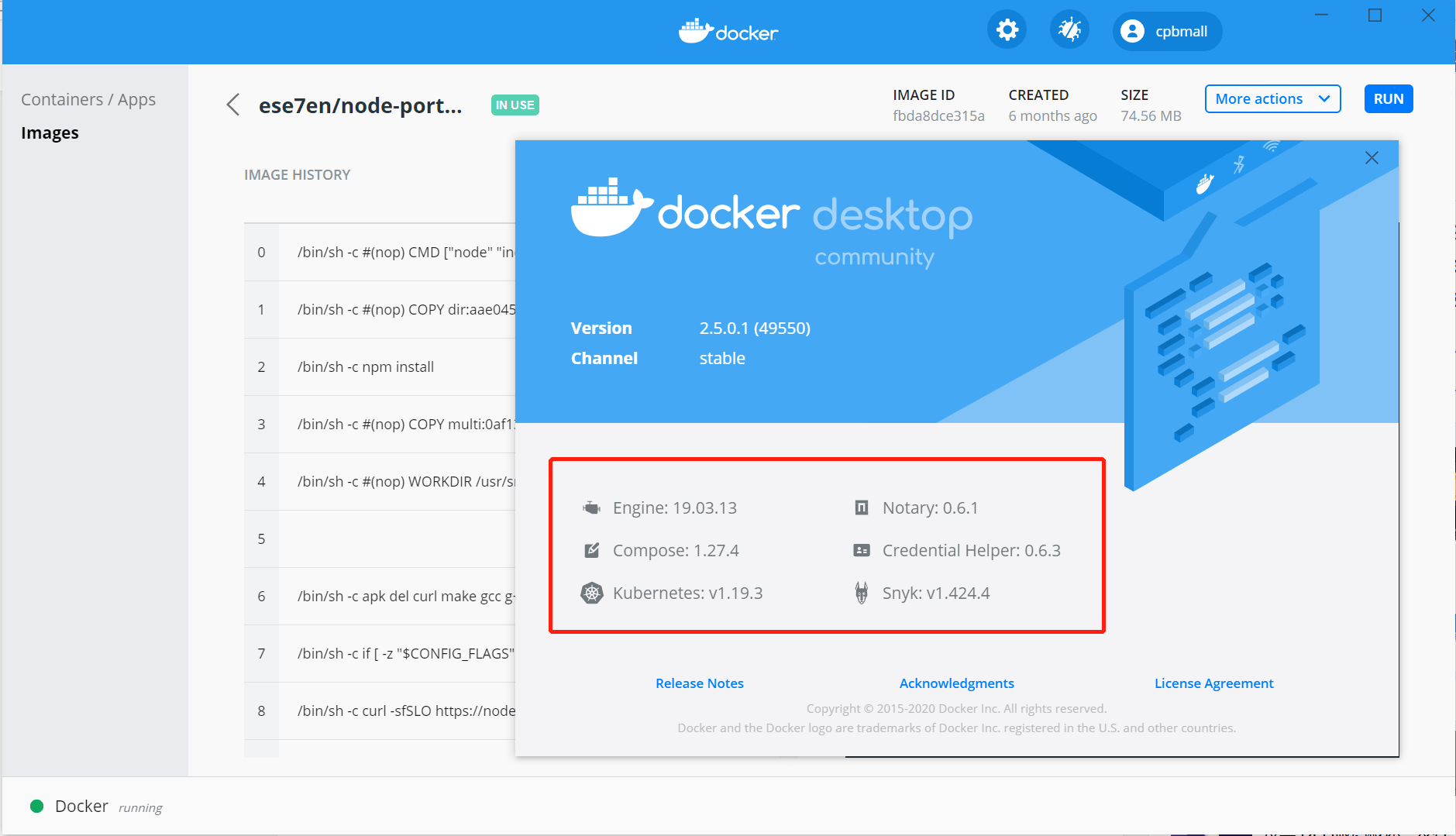Image resolution: width=1456 pixels, height=836 pixels.
Task: Go back using the left chevron arrow
Action: [233, 105]
